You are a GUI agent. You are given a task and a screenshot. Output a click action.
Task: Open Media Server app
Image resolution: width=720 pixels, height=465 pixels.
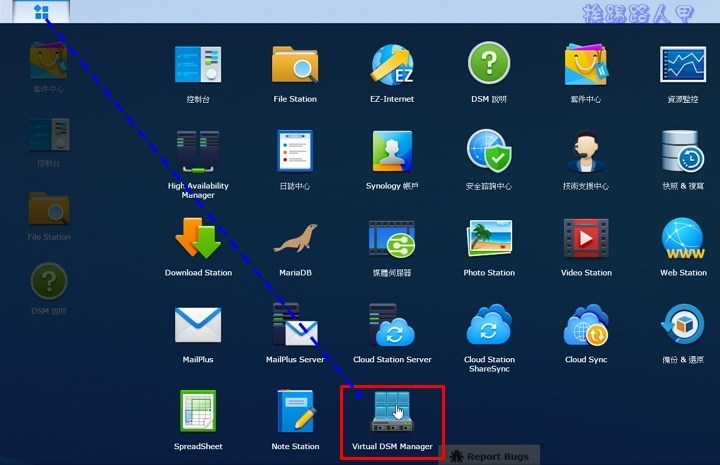point(392,239)
